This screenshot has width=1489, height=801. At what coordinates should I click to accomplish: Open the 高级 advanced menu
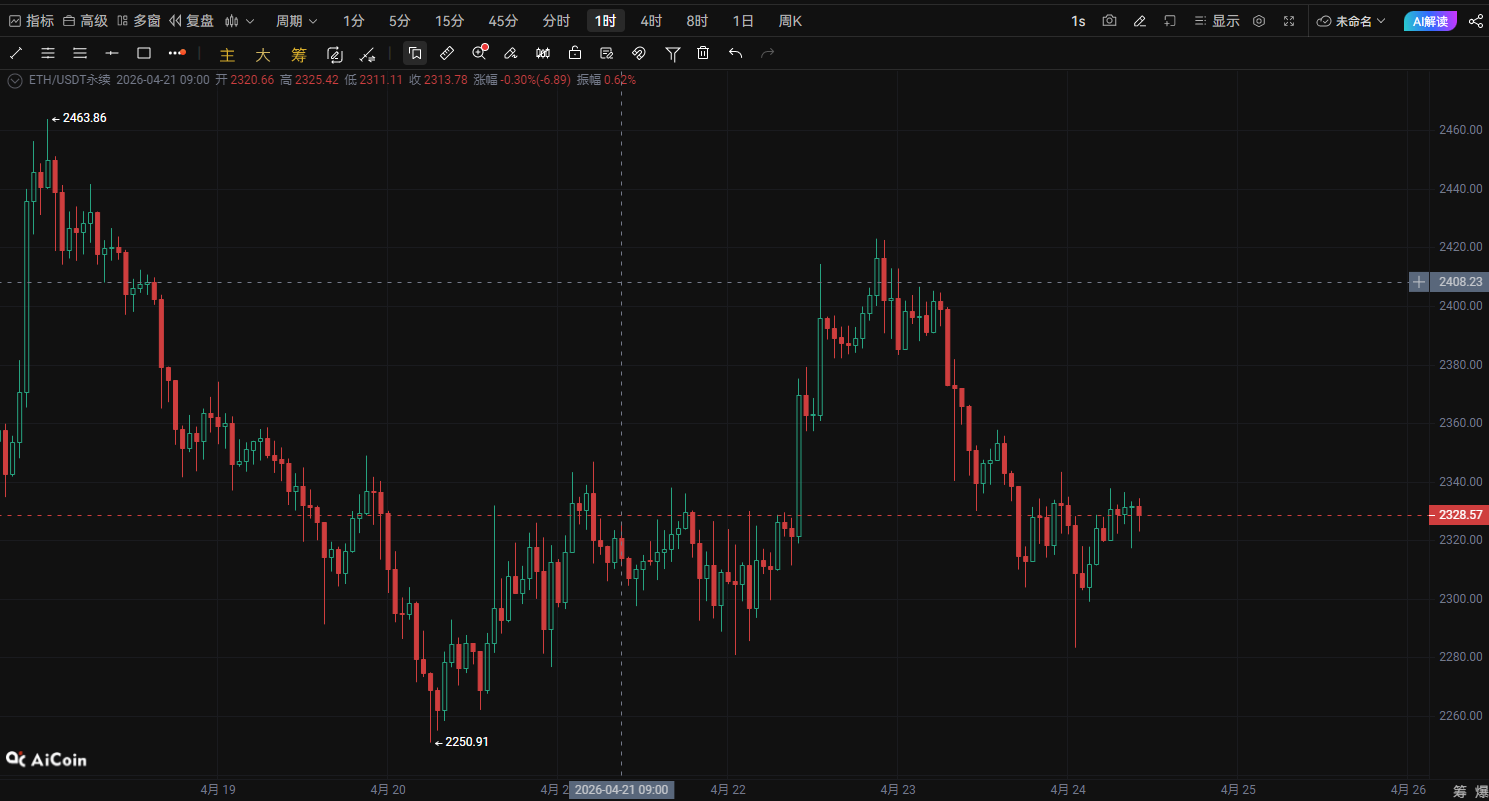coord(85,21)
